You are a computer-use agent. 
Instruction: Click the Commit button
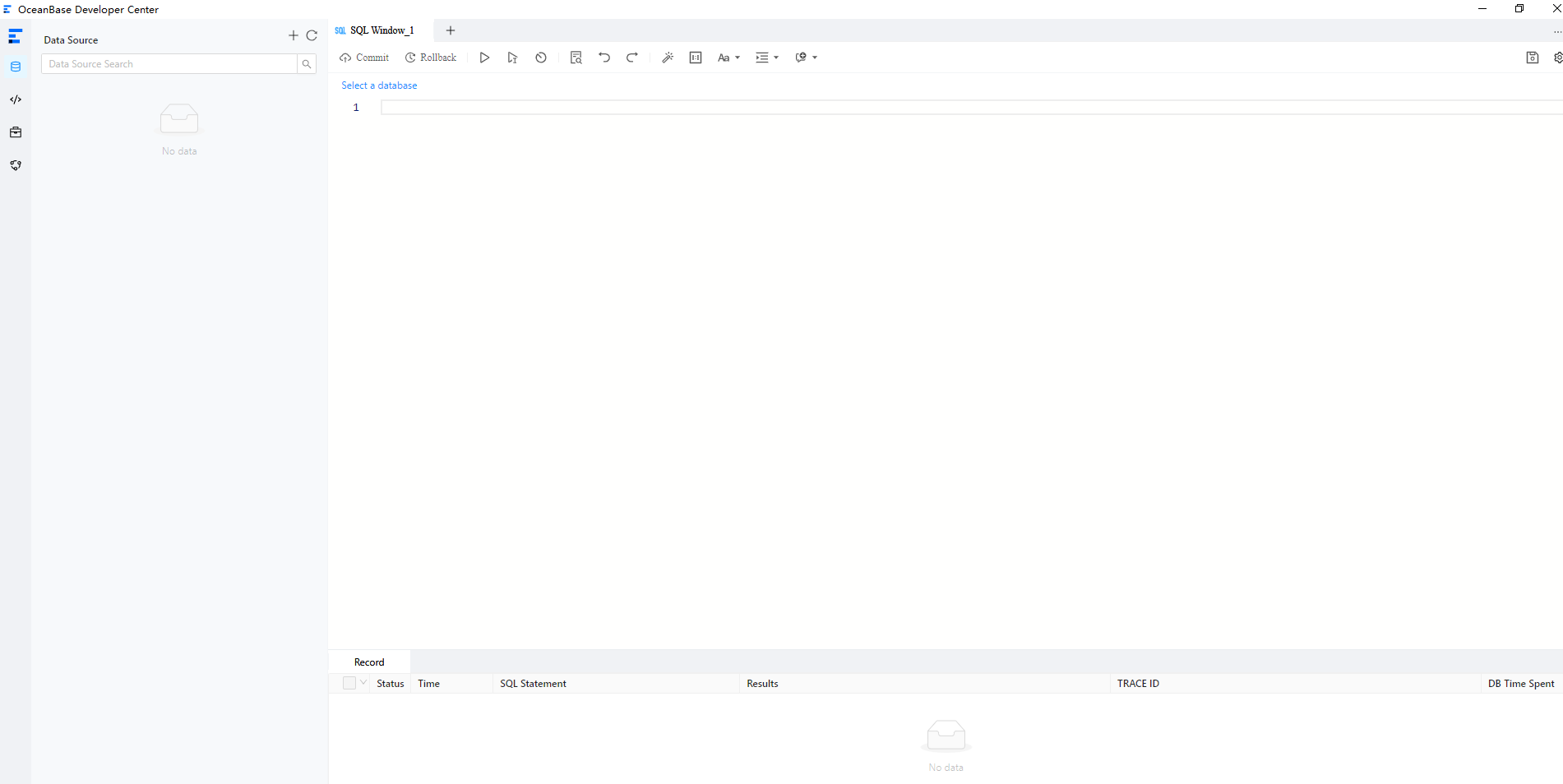coord(364,58)
